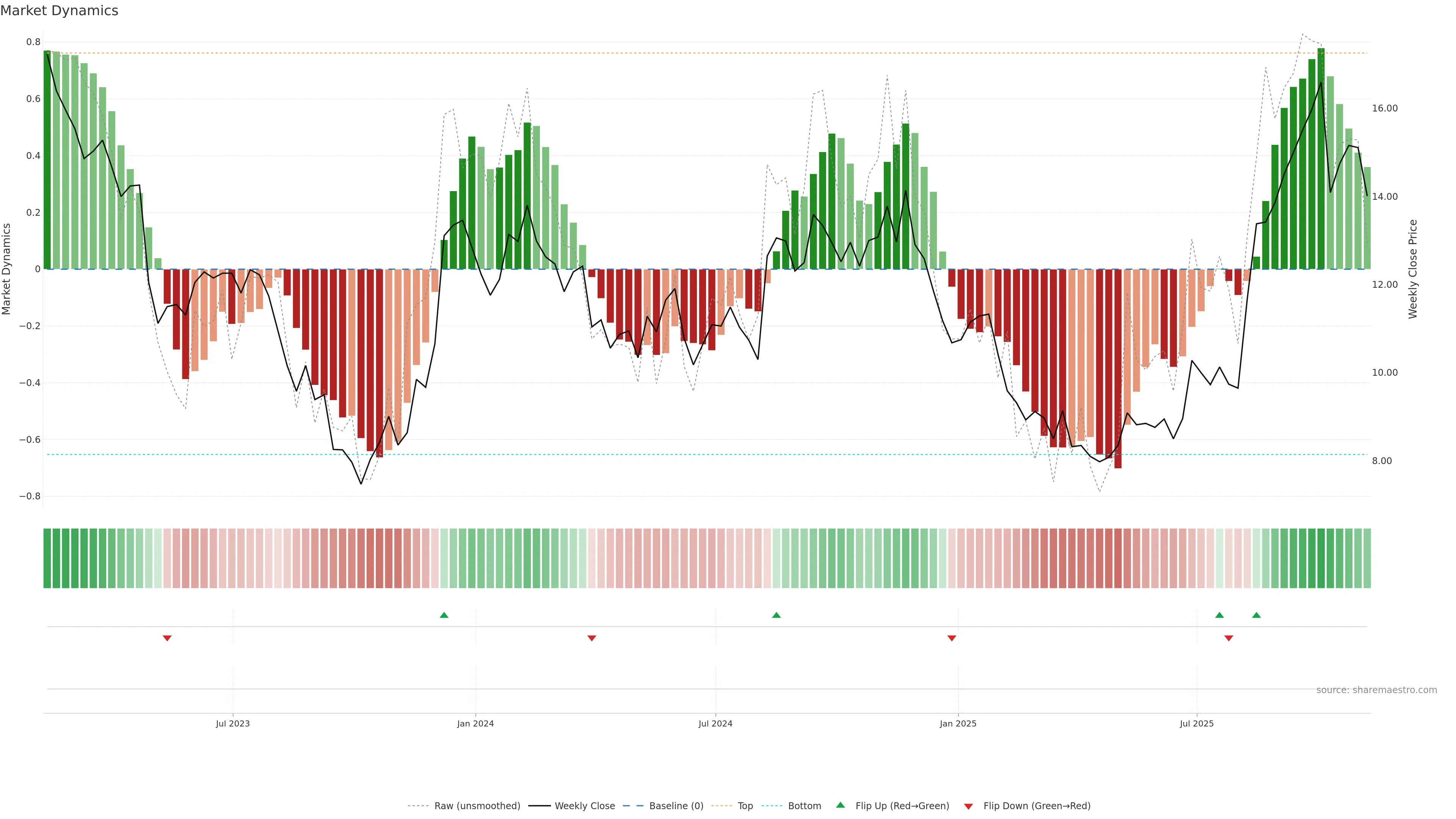Toggle the Baseline (0) legend entry
Image resolution: width=1456 pixels, height=819 pixels.
pyautogui.click(x=676, y=805)
